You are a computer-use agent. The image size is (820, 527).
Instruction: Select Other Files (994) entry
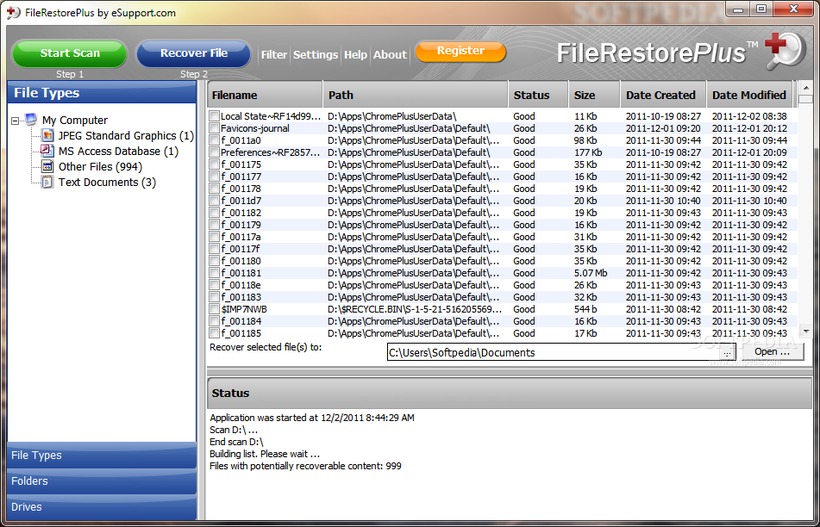(100, 167)
